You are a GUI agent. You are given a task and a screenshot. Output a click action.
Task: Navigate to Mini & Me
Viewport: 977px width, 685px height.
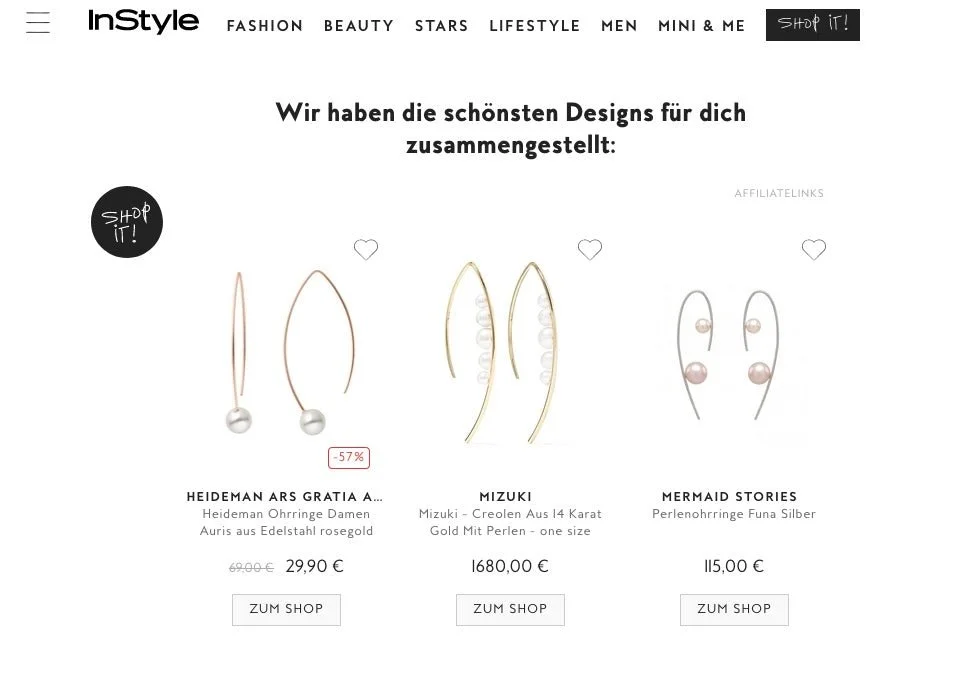[702, 26]
